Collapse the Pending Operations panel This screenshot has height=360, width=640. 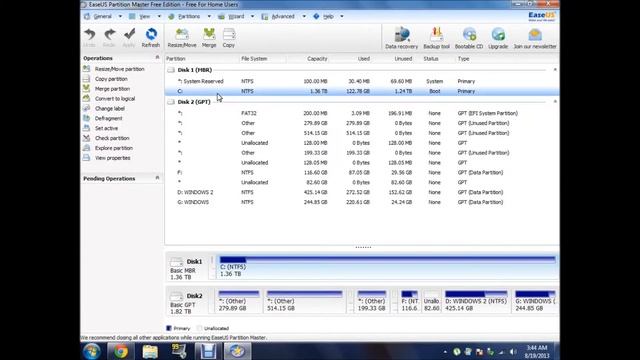click(157, 178)
